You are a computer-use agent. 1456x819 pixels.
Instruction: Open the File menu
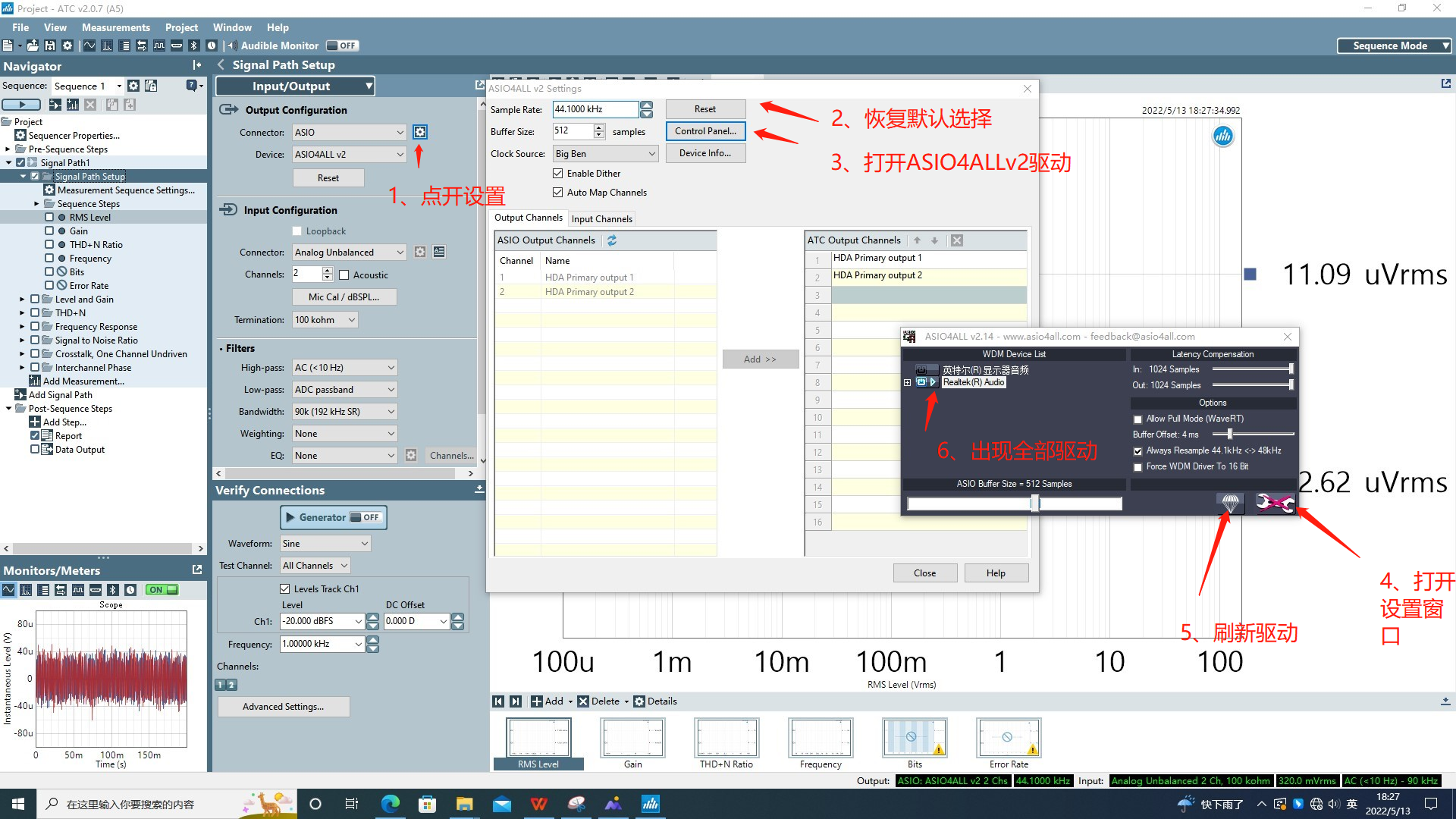[x=20, y=27]
